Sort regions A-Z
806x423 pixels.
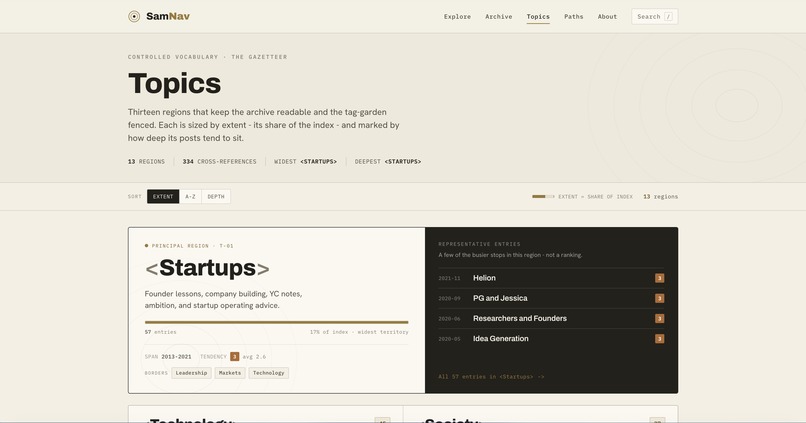190,196
